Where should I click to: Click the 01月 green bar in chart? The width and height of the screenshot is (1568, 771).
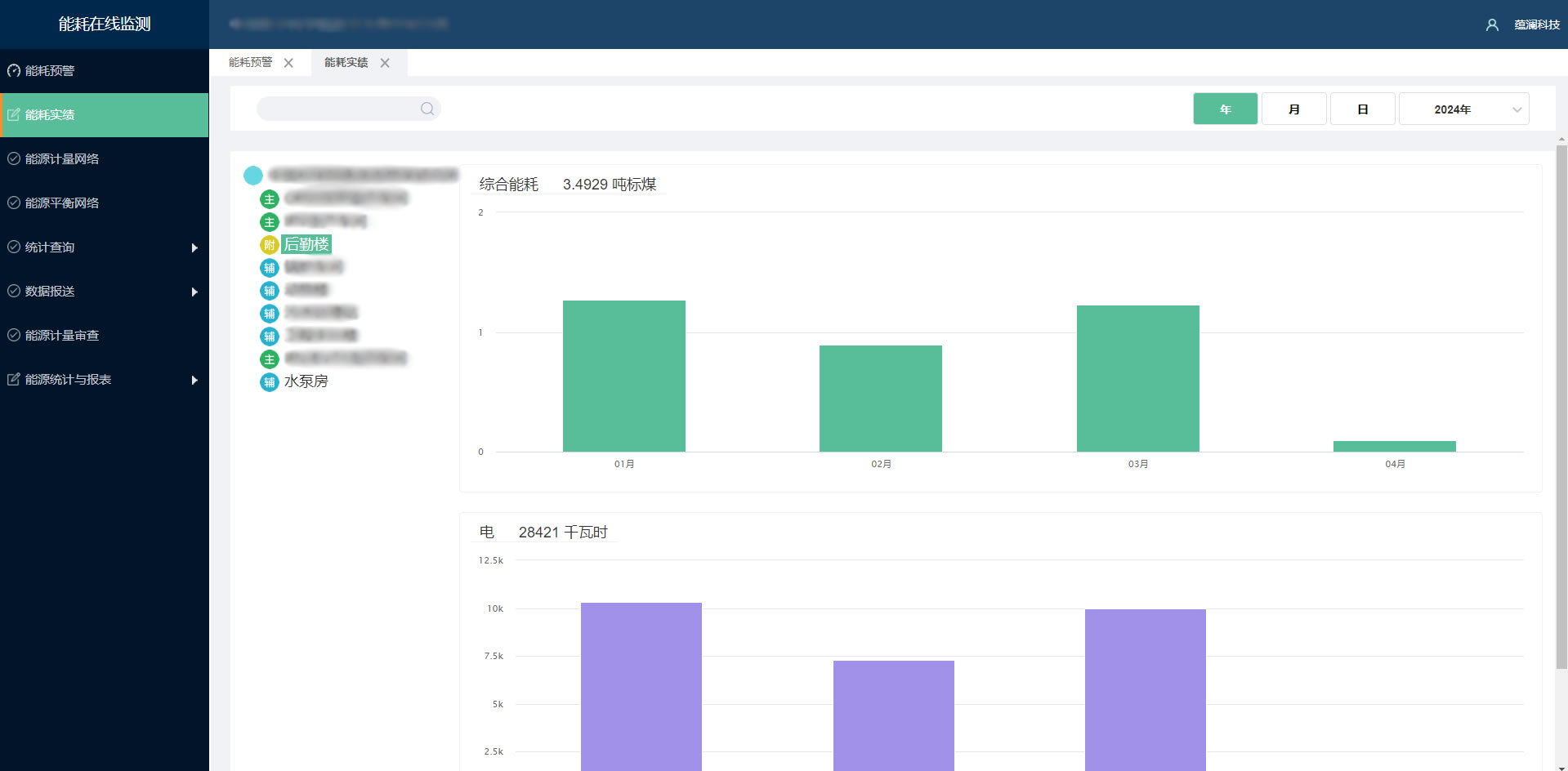[623, 376]
